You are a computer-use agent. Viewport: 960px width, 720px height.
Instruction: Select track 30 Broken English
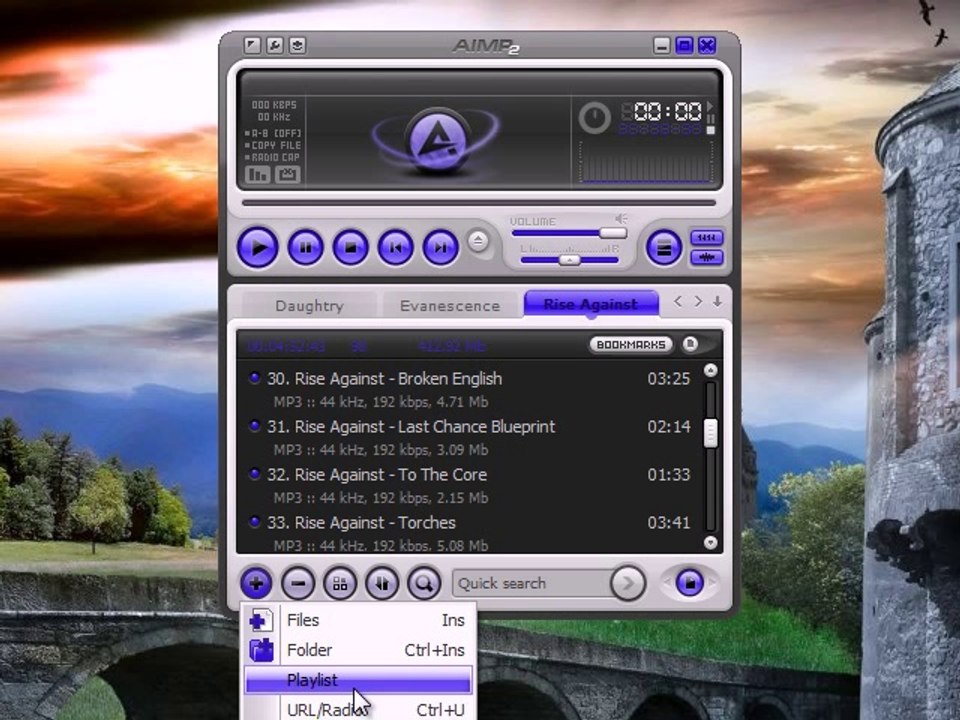coord(470,389)
